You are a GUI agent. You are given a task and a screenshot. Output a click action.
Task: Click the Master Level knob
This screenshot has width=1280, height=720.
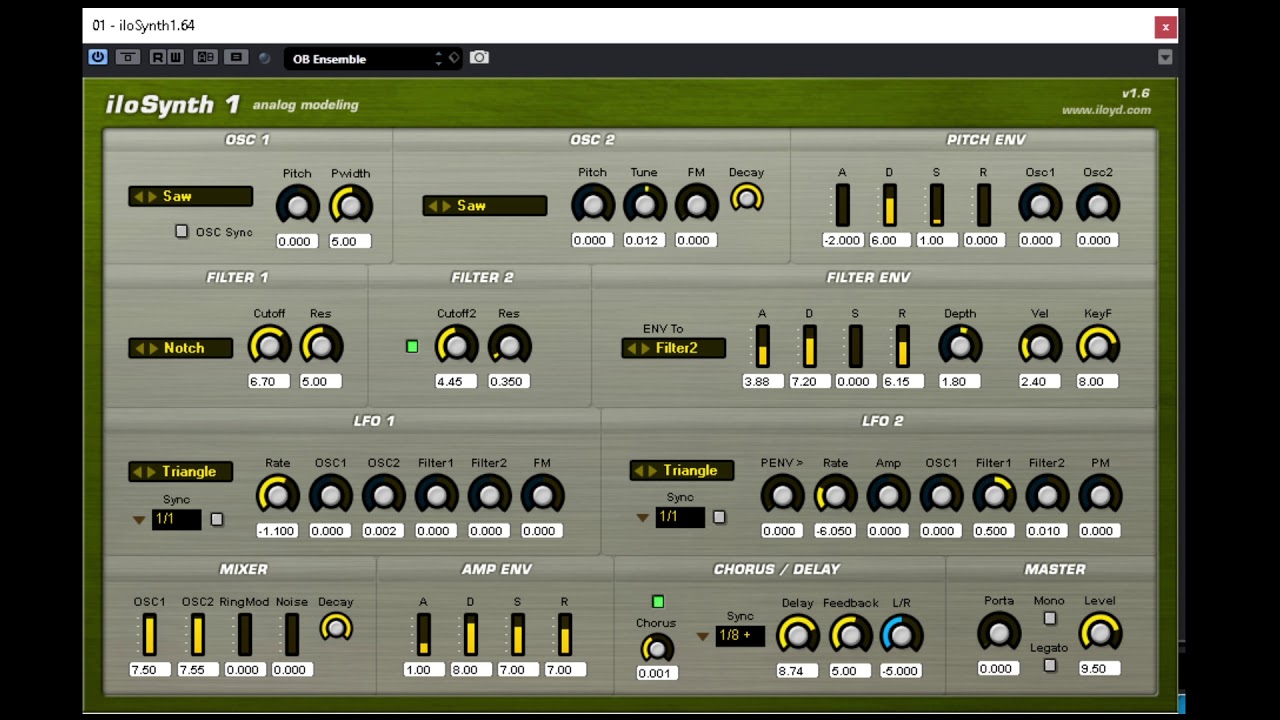point(1099,632)
